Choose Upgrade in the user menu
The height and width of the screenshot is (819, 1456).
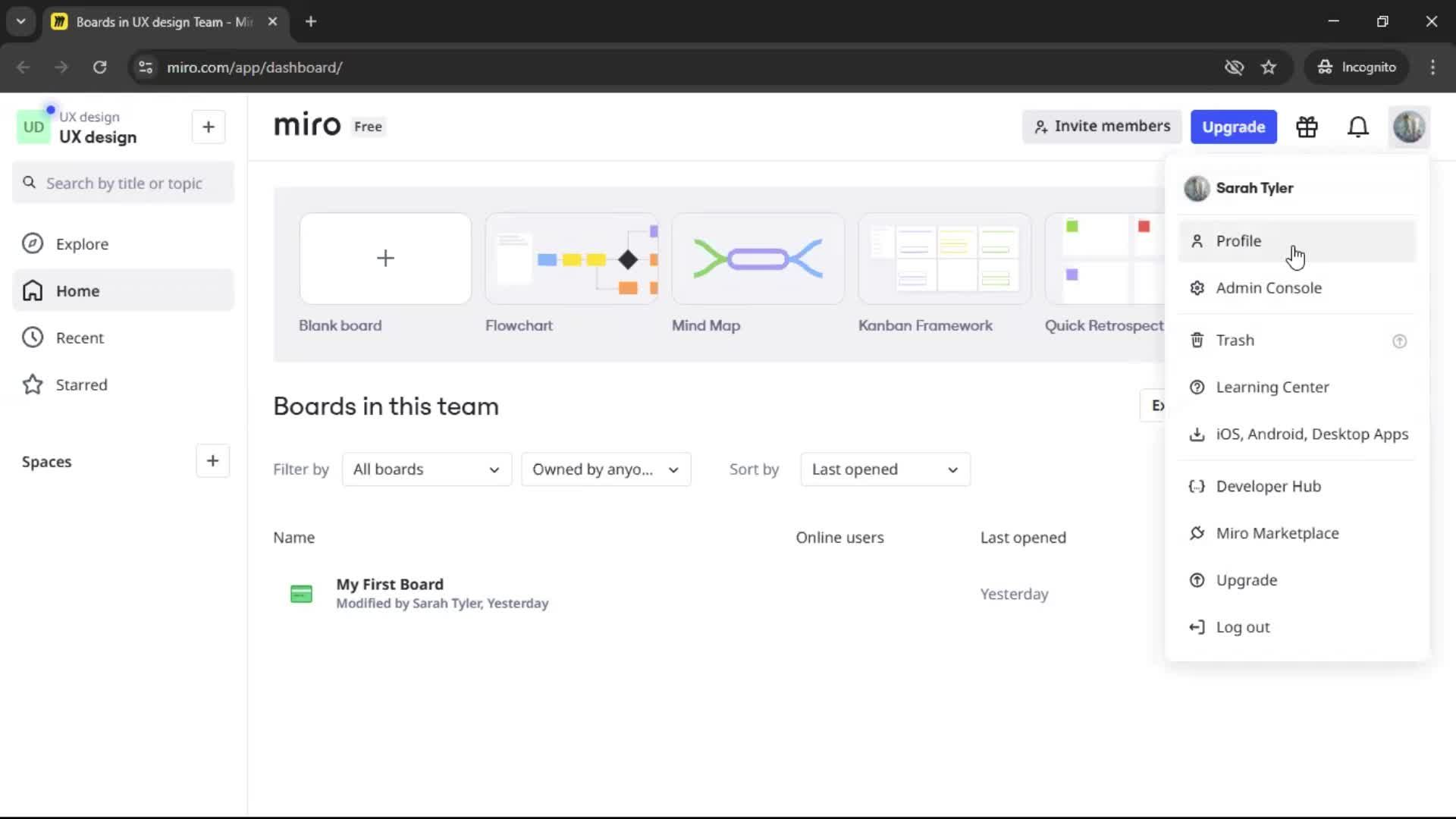point(1297,581)
